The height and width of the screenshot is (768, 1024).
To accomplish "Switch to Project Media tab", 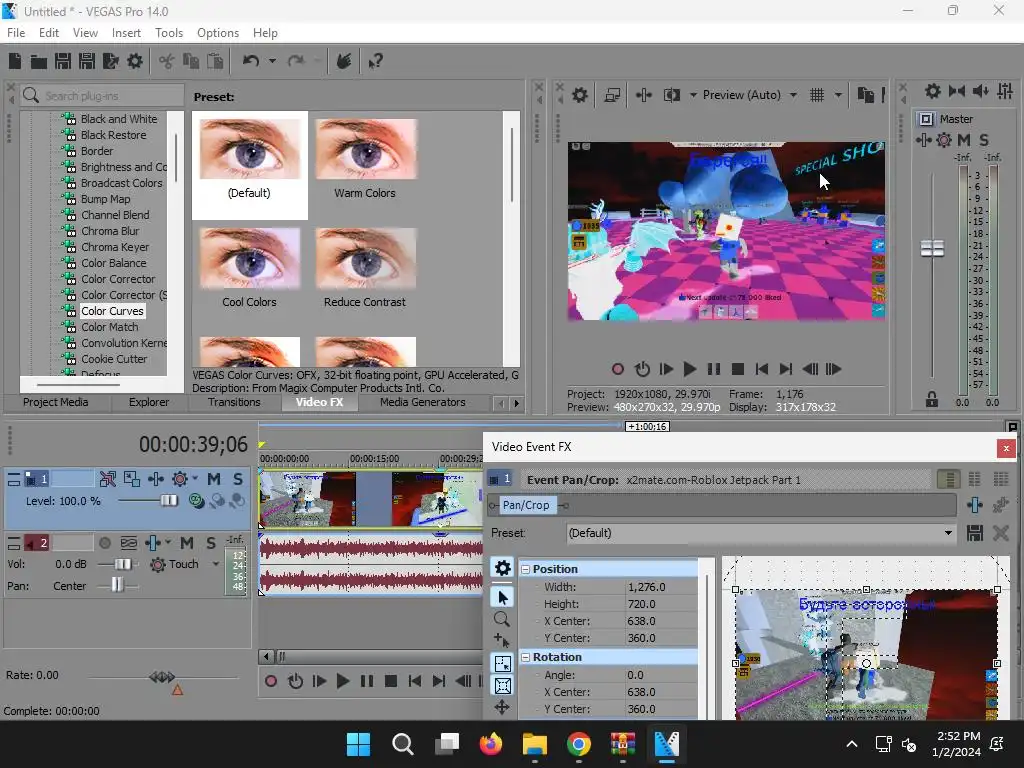I will [x=56, y=402].
